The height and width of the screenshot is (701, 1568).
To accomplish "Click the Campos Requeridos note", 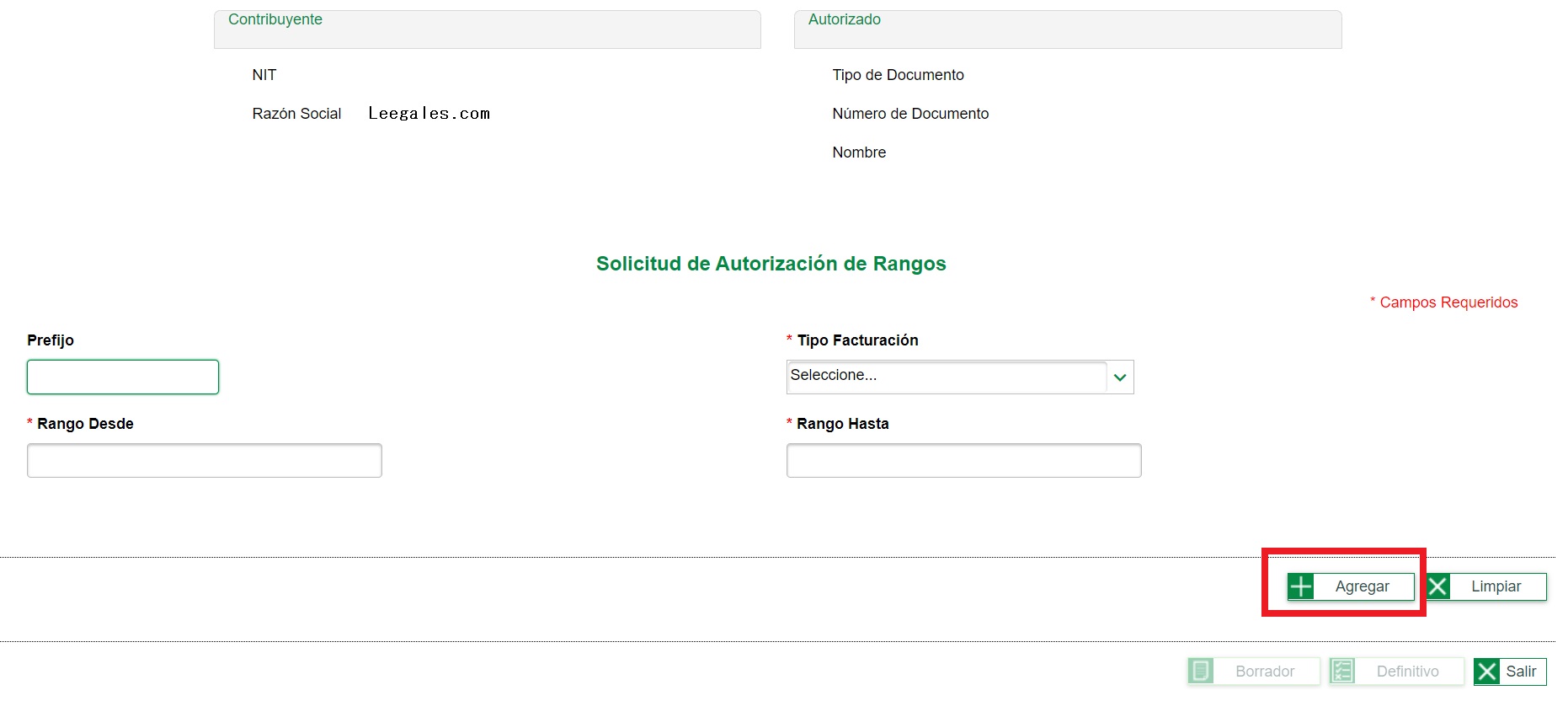I will [x=1443, y=302].
